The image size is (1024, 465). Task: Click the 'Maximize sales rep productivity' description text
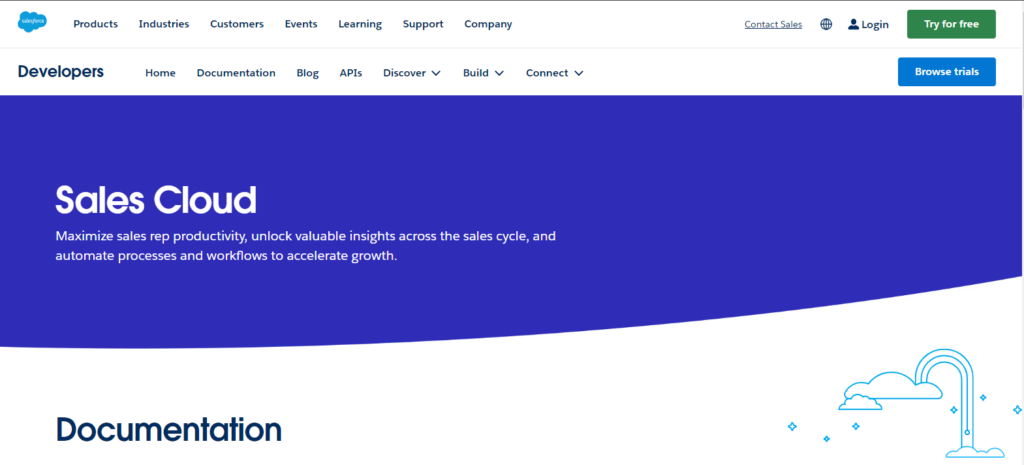coord(306,246)
